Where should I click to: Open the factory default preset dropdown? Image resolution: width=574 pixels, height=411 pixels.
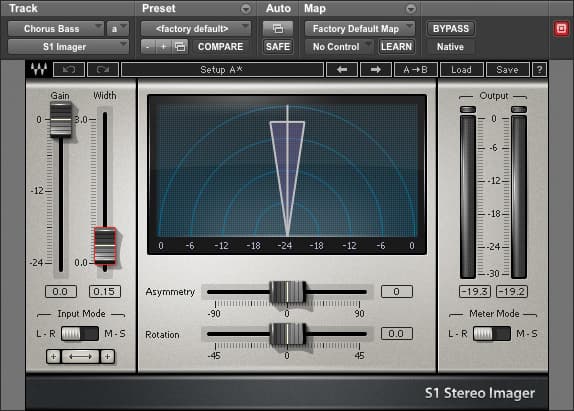coord(196,29)
